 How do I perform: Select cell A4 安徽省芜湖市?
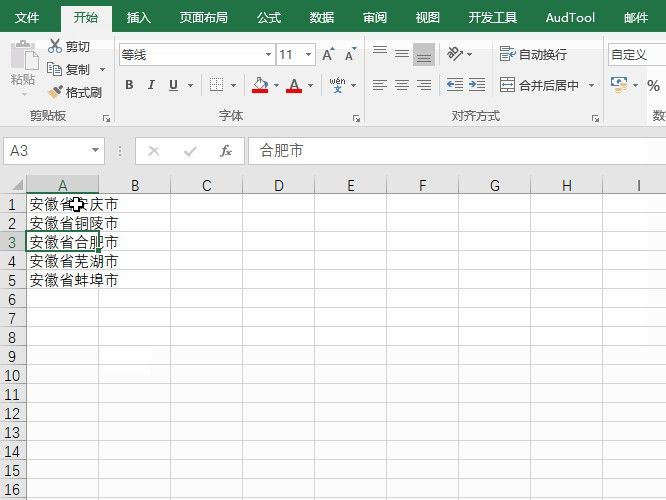62,261
